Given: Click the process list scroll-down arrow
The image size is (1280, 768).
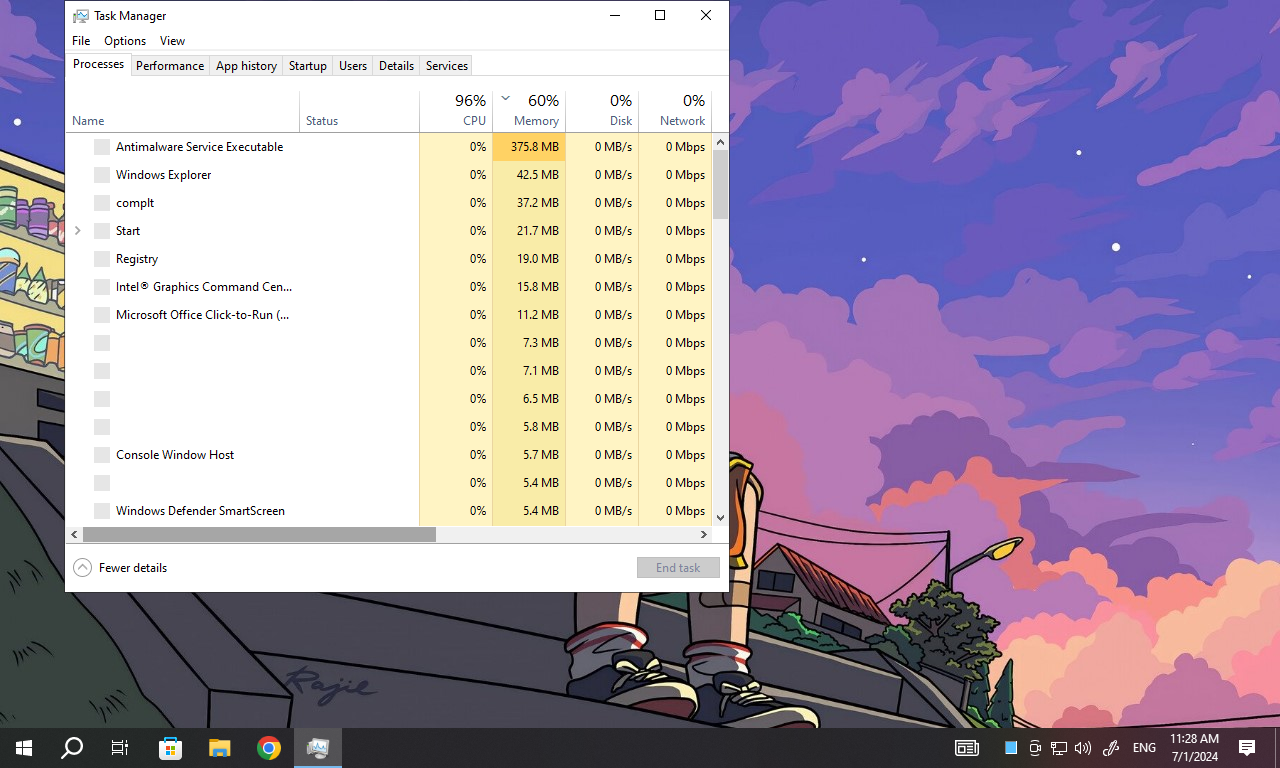Looking at the screenshot, I should pos(720,517).
